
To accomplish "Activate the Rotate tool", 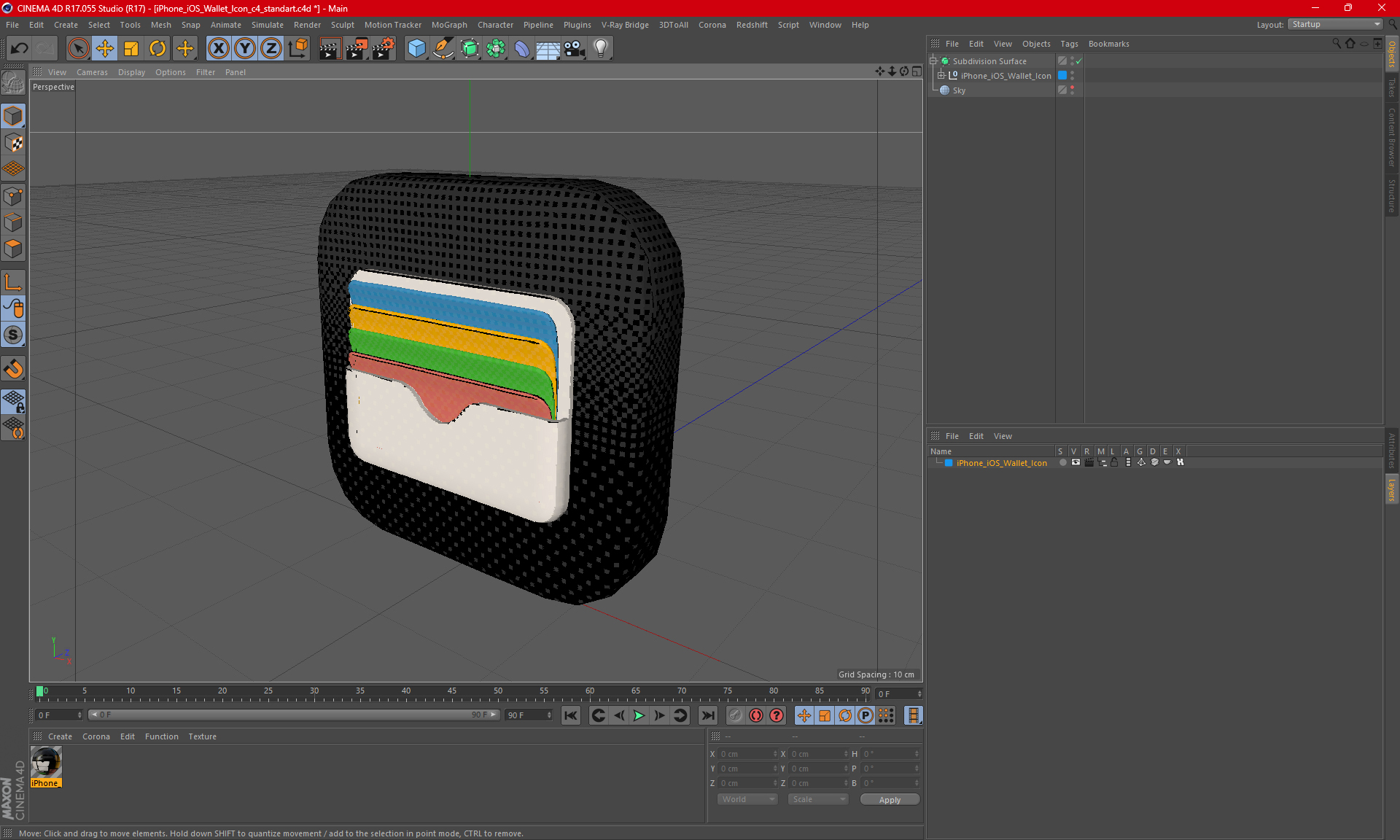I will tap(157, 49).
